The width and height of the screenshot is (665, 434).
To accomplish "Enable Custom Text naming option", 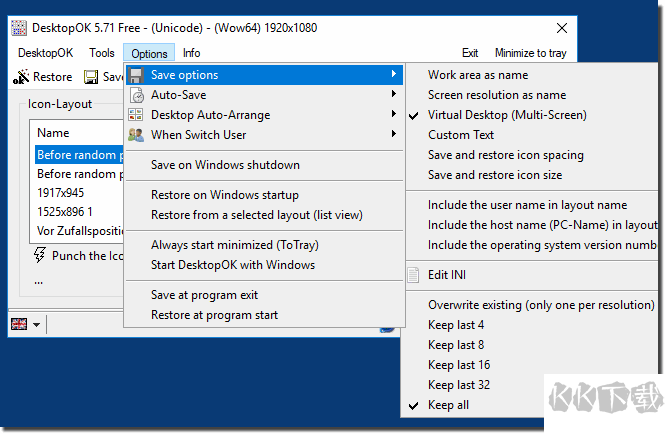I will click(x=532, y=135).
